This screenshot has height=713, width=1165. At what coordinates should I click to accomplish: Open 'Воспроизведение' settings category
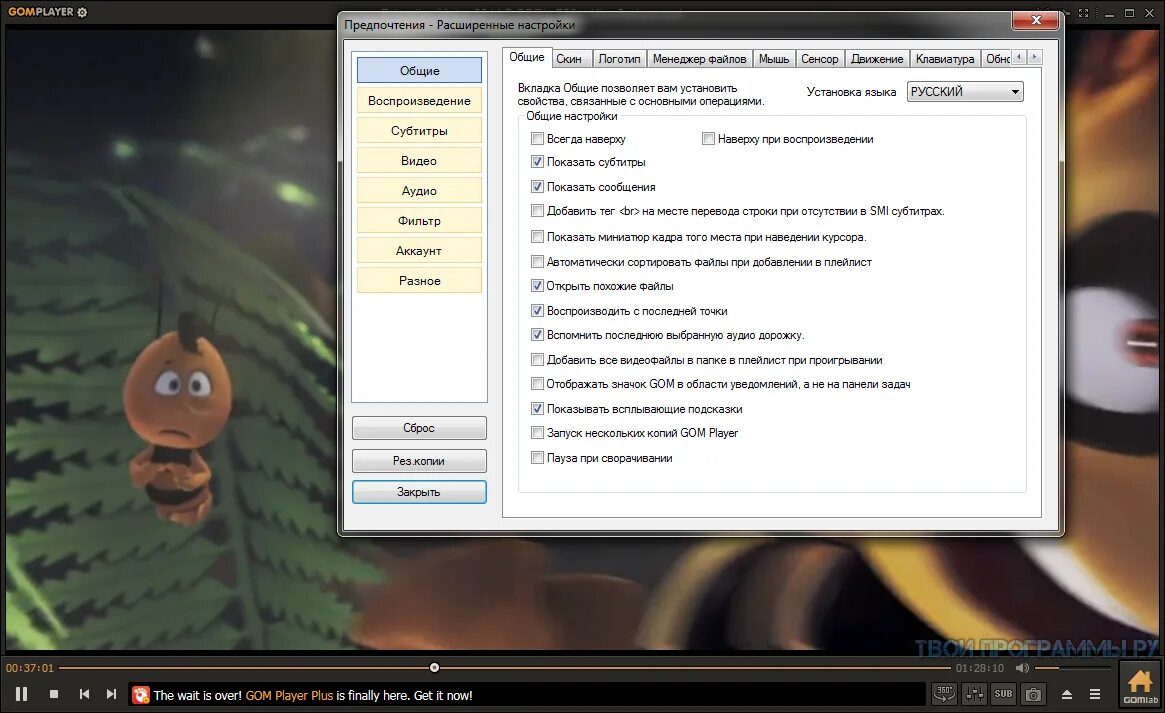pyautogui.click(x=419, y=100)
